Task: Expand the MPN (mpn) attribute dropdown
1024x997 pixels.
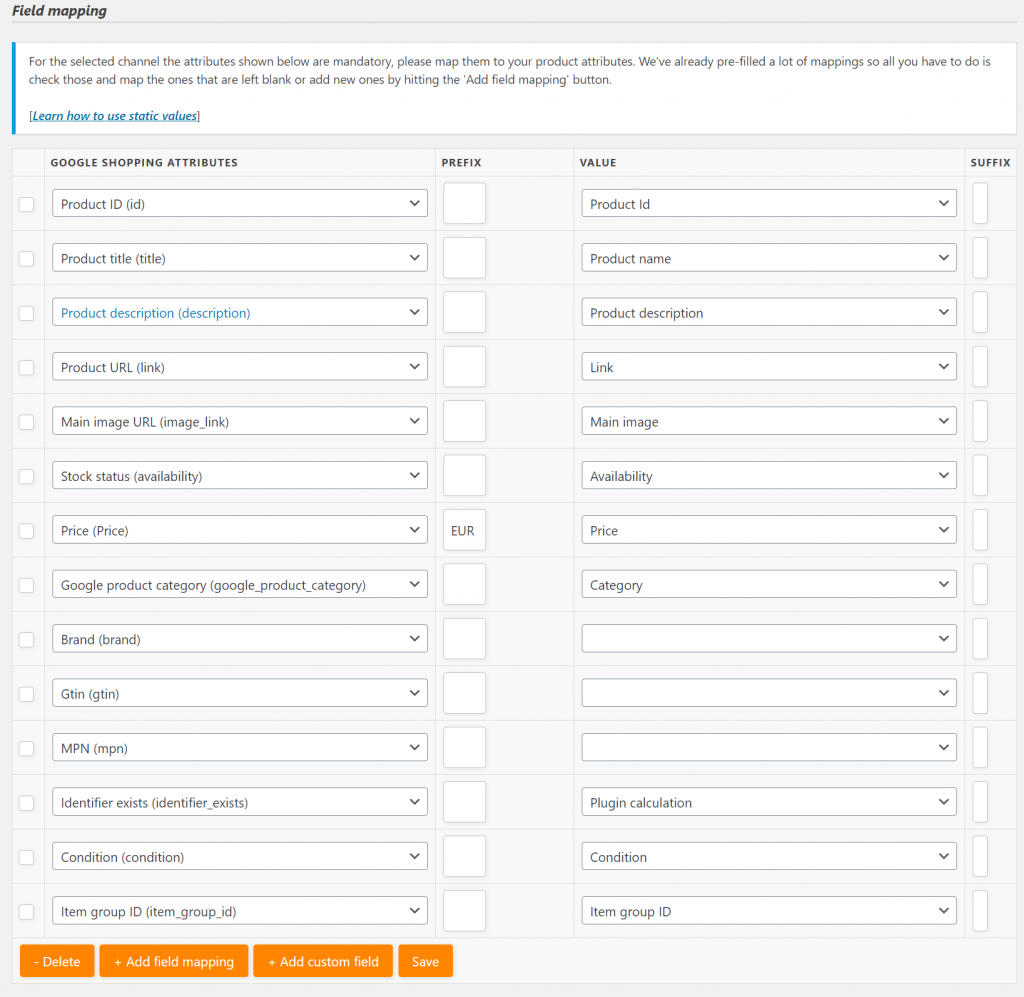Action: [240, 748]
